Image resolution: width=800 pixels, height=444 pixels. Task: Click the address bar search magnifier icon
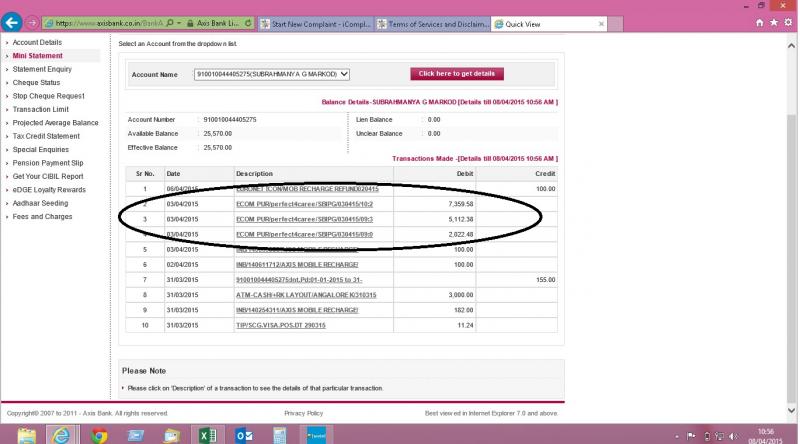(170, 23)
